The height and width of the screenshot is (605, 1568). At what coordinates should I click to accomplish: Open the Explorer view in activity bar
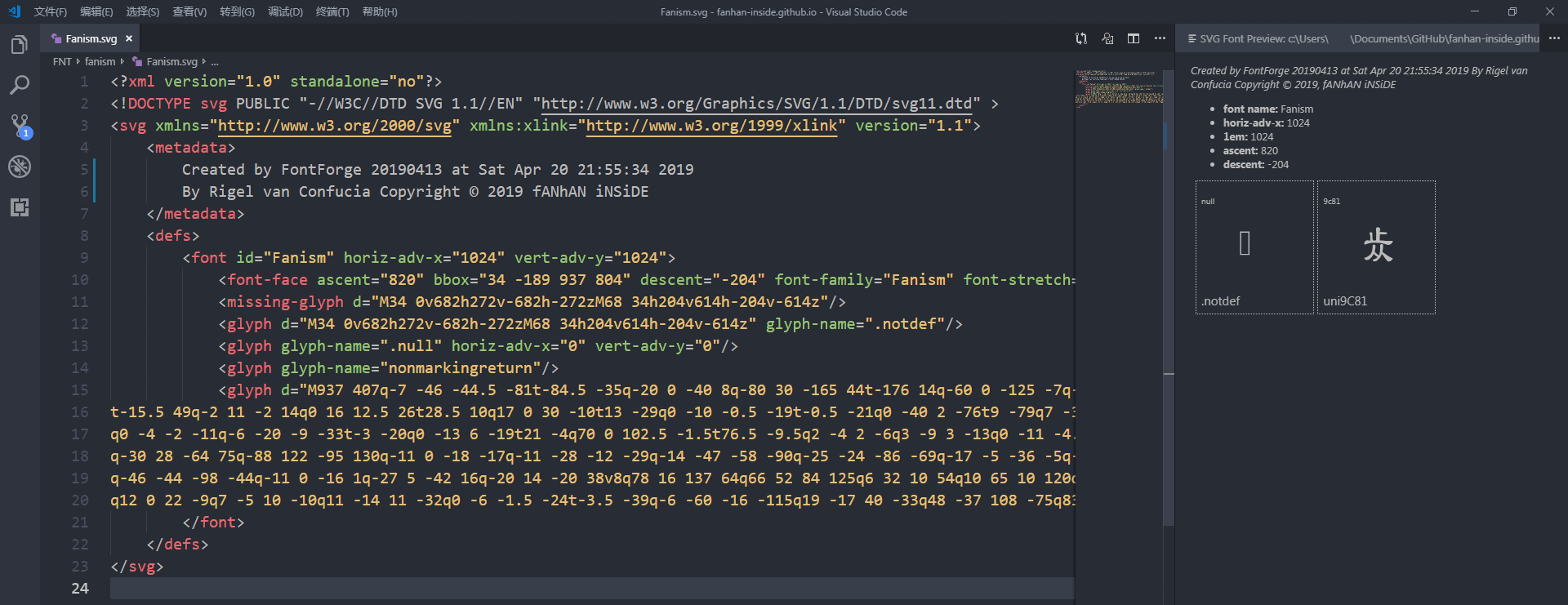pyautogui.click(x=20, y=44)
